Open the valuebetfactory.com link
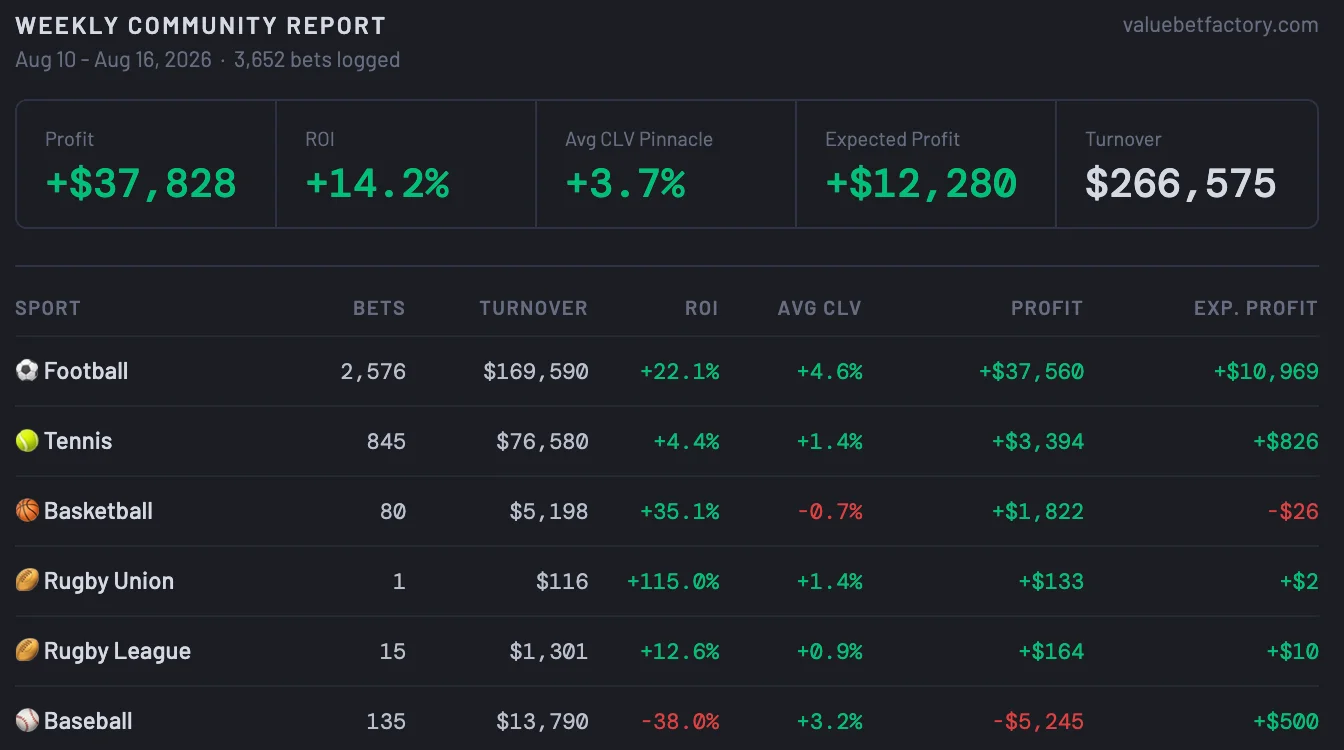The height and width of the screenshot is (750, 1344). pyautogui.click(x=1220, y=25)
